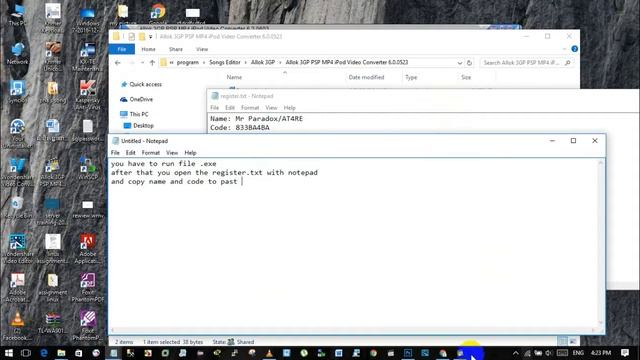This screenshot has width=640, height=360.
Task: Launch Microsoft Edge from taskbar
Action: pyautogui.click(x=43, y=353)
